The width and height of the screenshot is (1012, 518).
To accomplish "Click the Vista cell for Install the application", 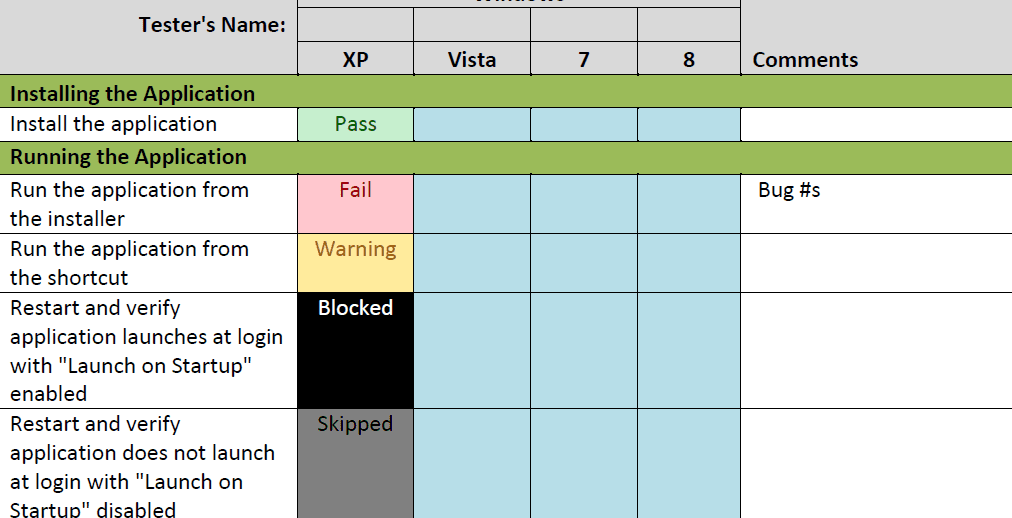I will click(x=472, y=125).
